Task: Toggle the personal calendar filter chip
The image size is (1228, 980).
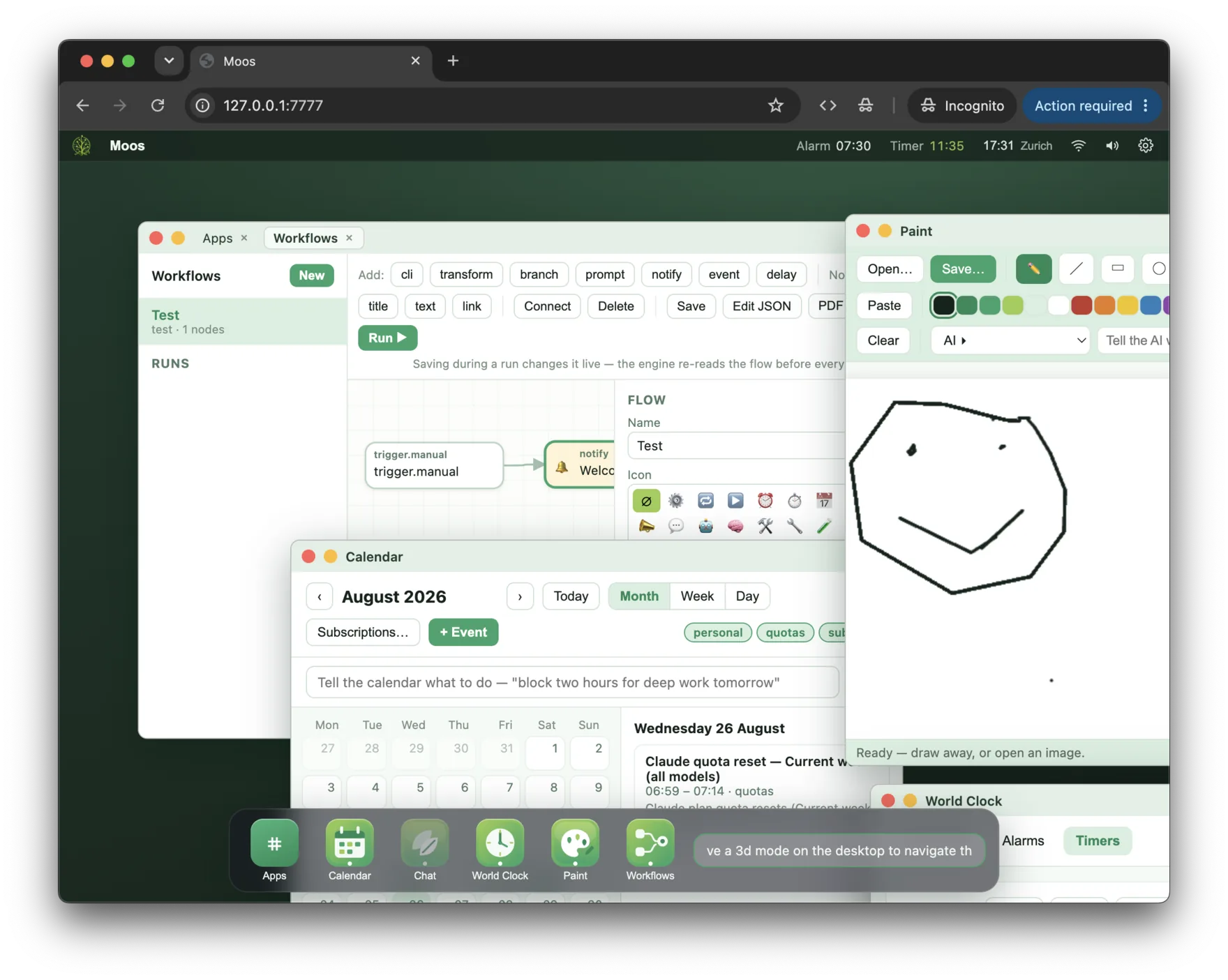Action: 718,633
